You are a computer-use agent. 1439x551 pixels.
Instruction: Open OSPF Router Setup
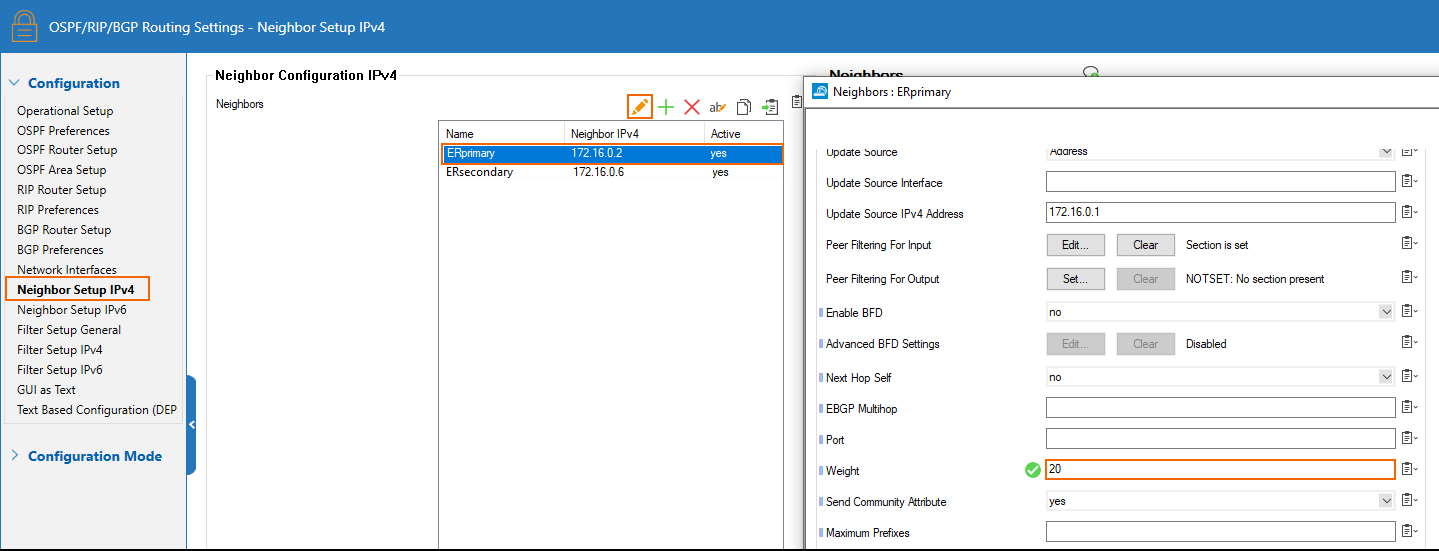click(67, 150)
